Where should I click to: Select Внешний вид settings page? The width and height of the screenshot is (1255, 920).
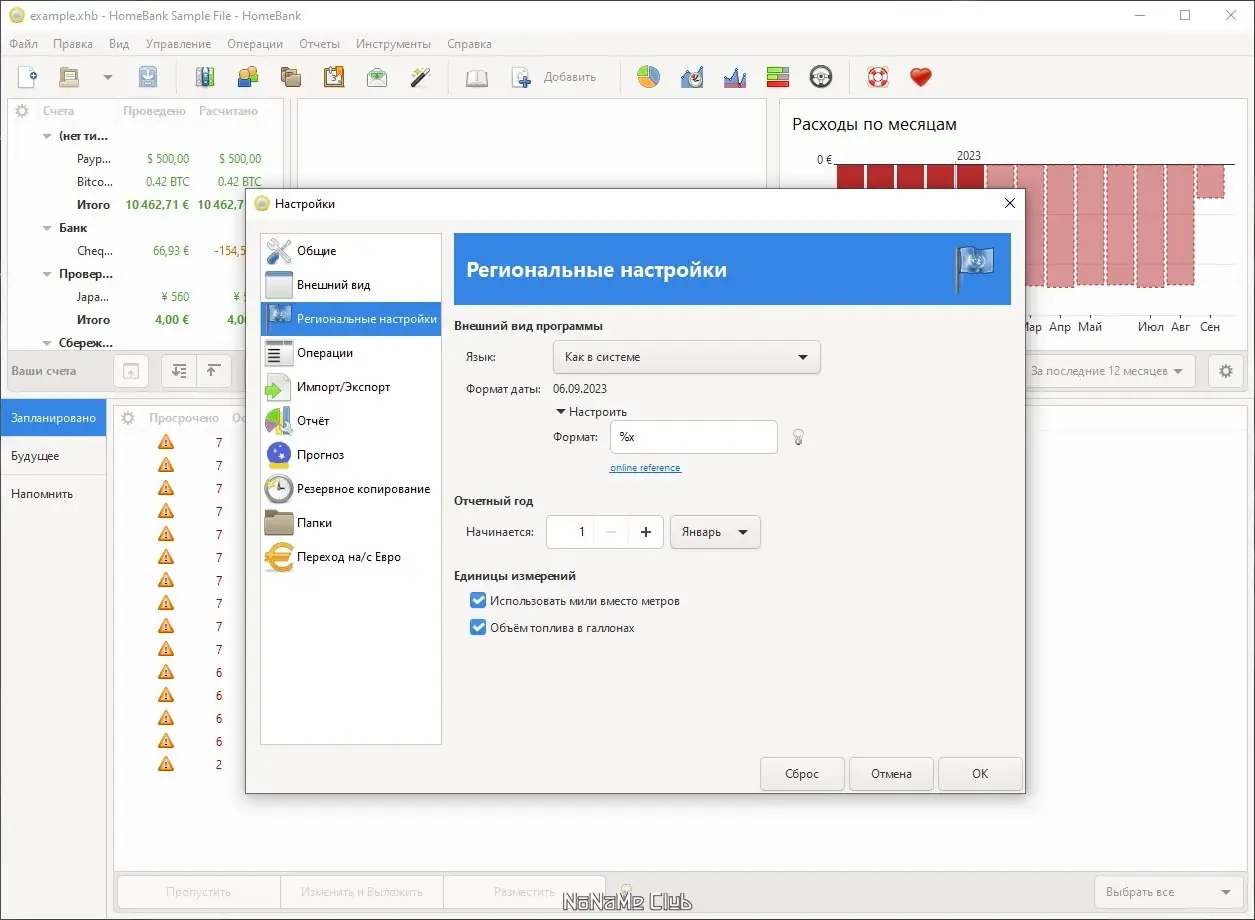[351, 285]
